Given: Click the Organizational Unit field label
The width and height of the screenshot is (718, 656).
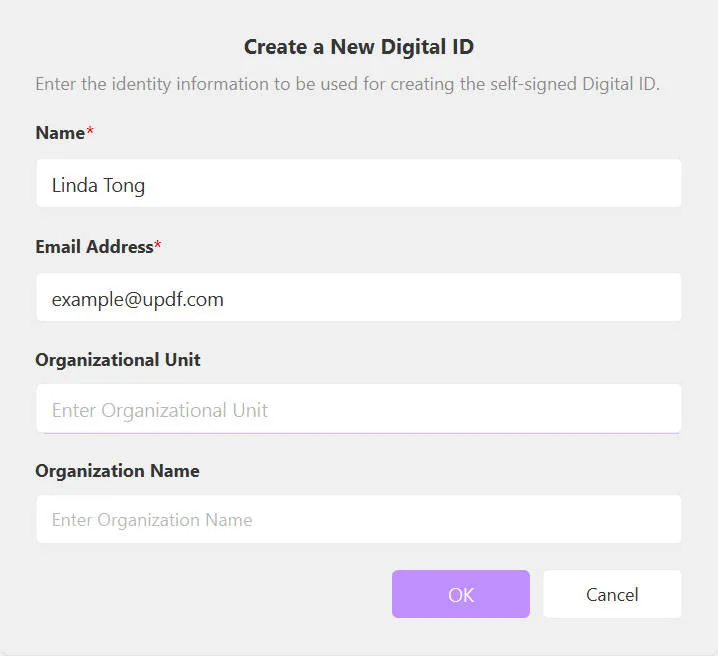Looking at the screenshot, I should click(118, 360).
